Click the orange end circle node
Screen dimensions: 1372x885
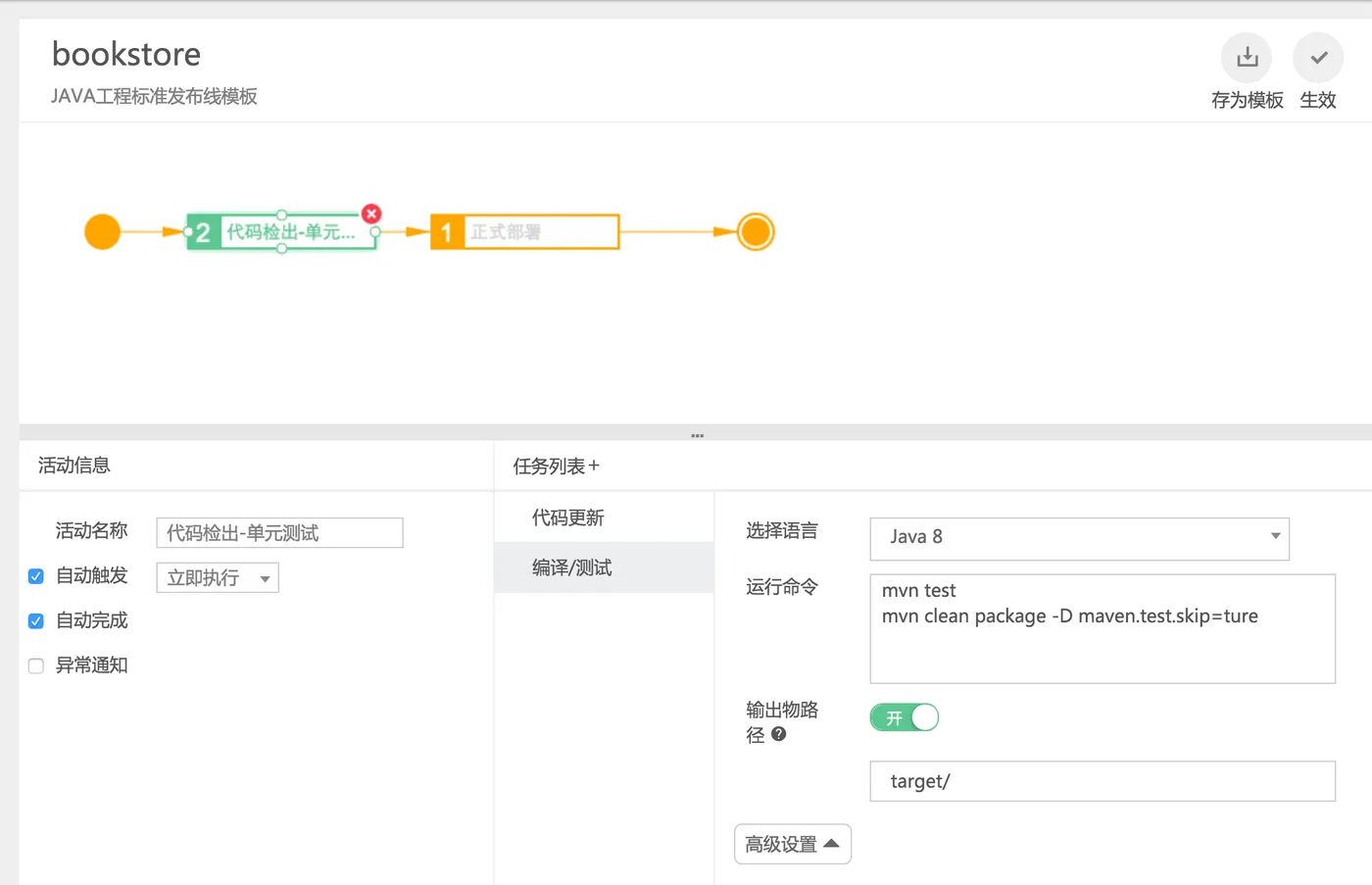[x=756, y=232]
